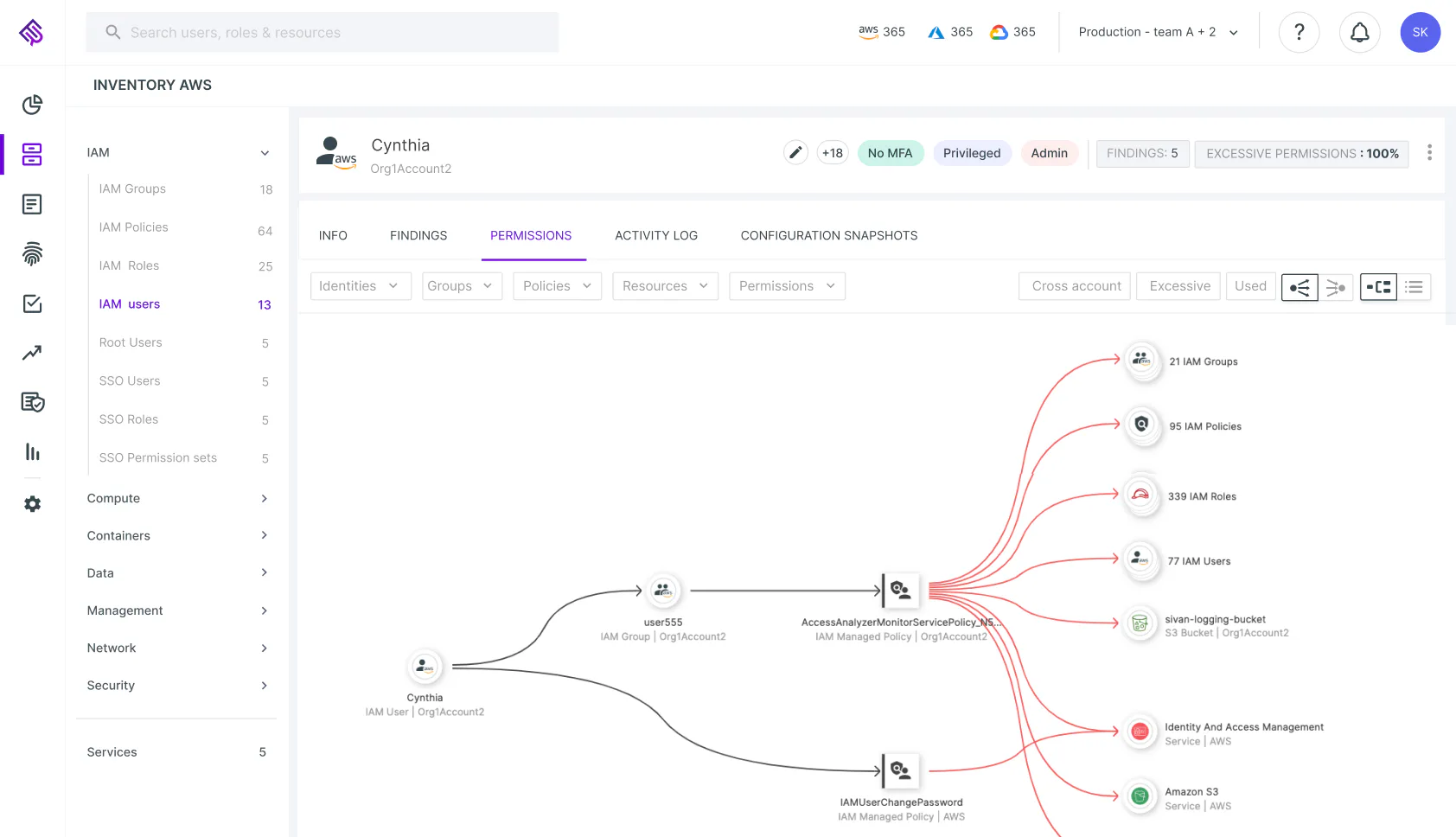Click the user555 IAM Group node

tap(663, 591)
